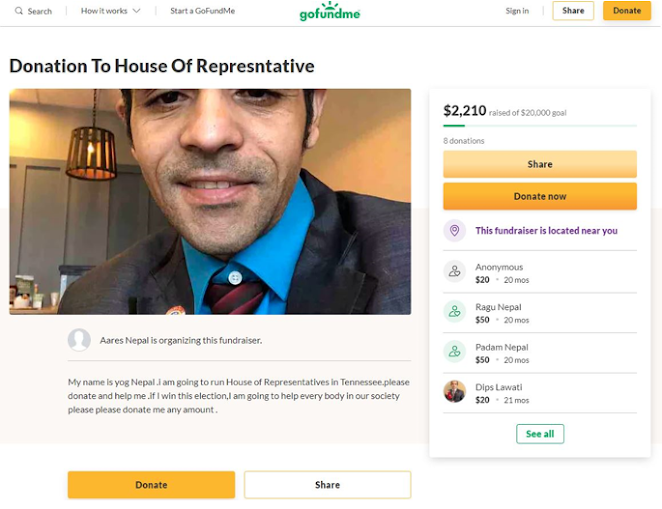Click the header Share button
The height and width of the screenshot is (509, 662).
[573, 11]
